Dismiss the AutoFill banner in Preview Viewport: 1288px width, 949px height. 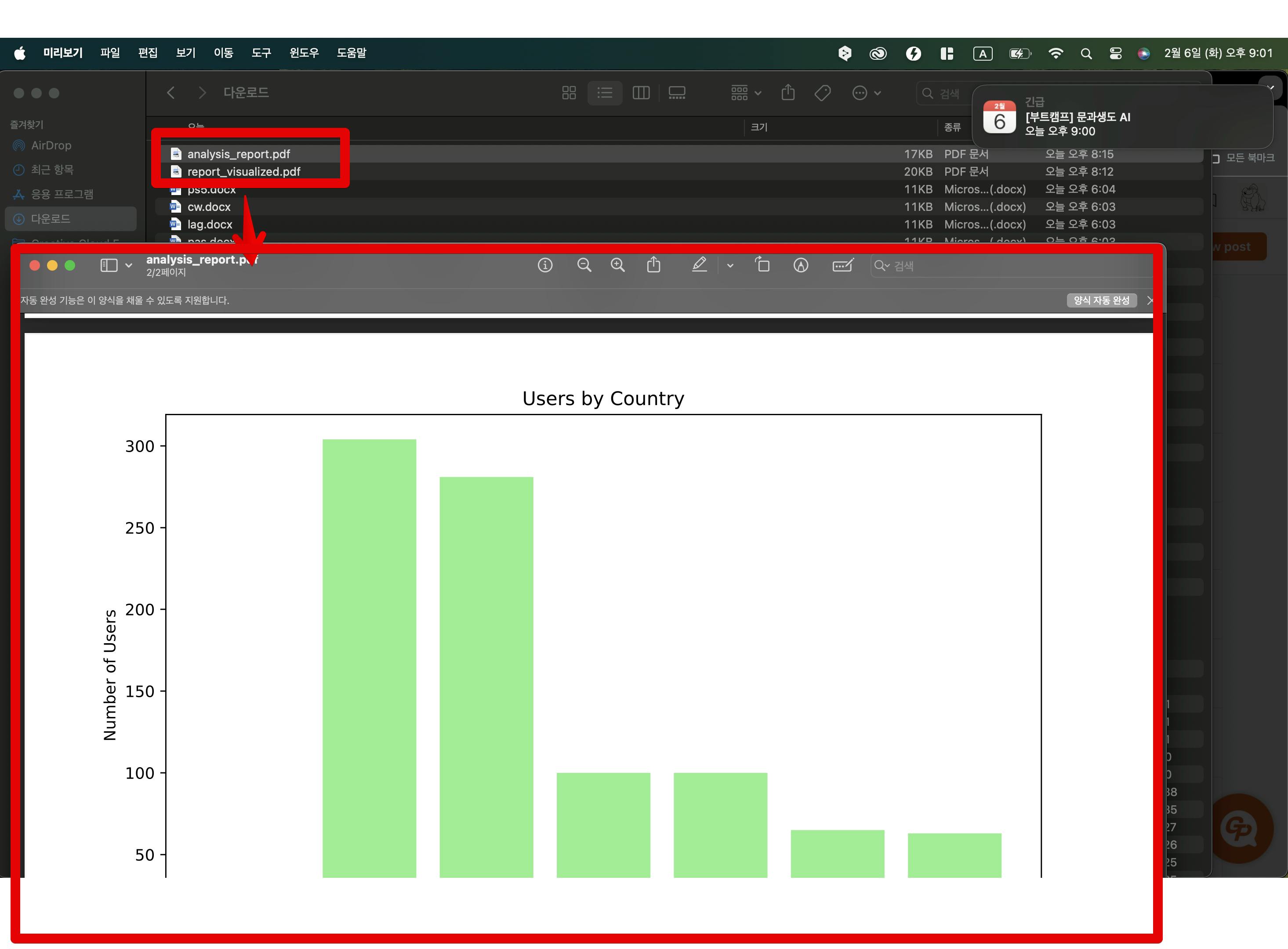[1150, 301]
